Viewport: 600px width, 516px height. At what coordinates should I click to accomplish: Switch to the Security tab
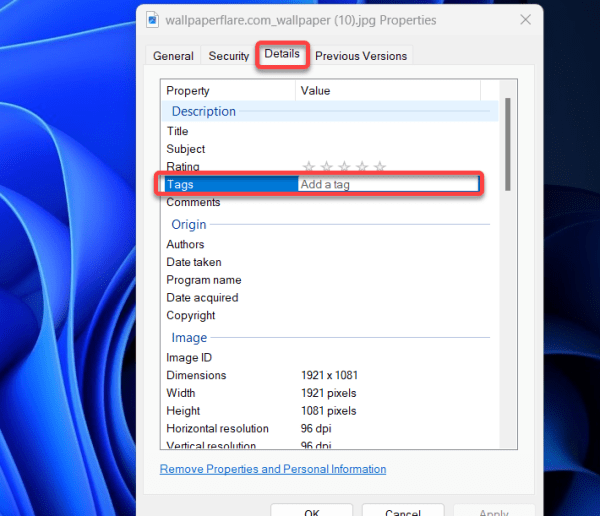(x=228, y=56)
